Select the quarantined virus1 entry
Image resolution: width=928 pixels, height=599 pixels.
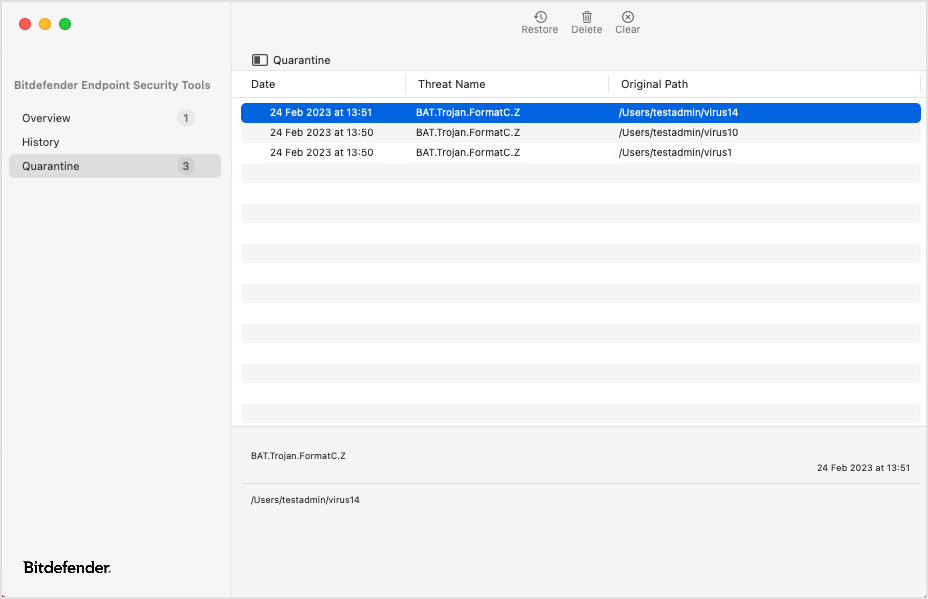[500, 152]
